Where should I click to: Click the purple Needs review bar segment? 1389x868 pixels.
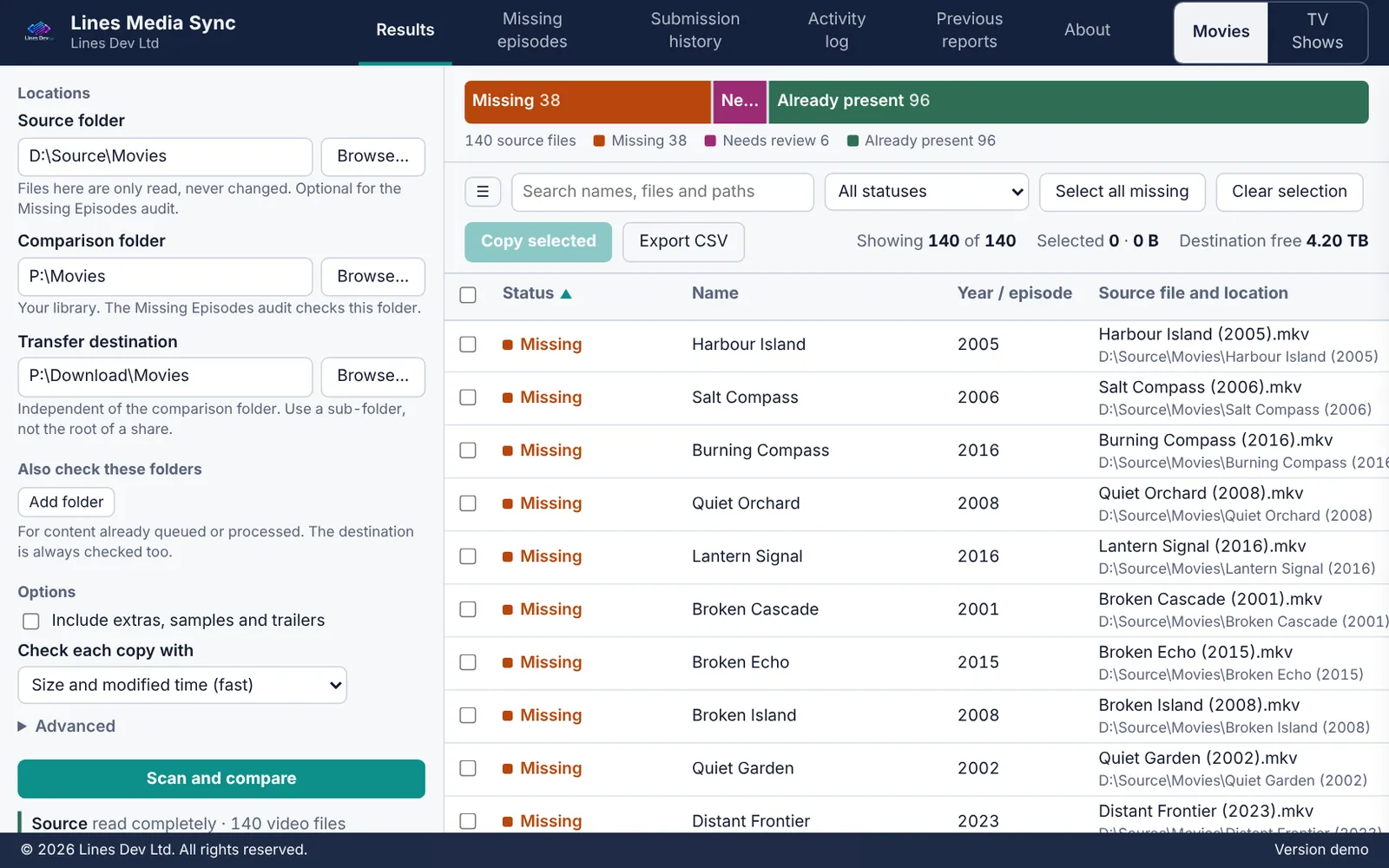pyautogui.click(x=740, y=102)
